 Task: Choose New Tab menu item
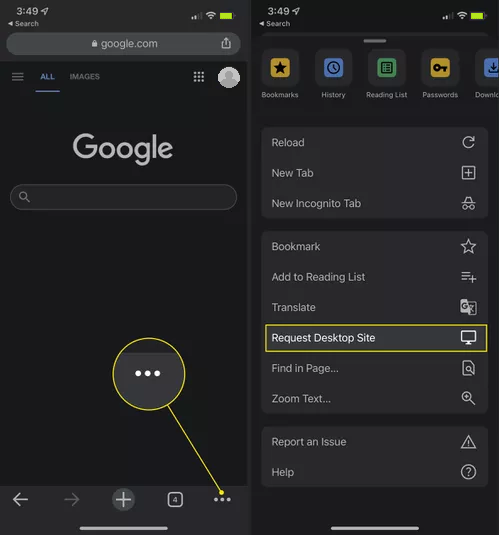point(375,173)
